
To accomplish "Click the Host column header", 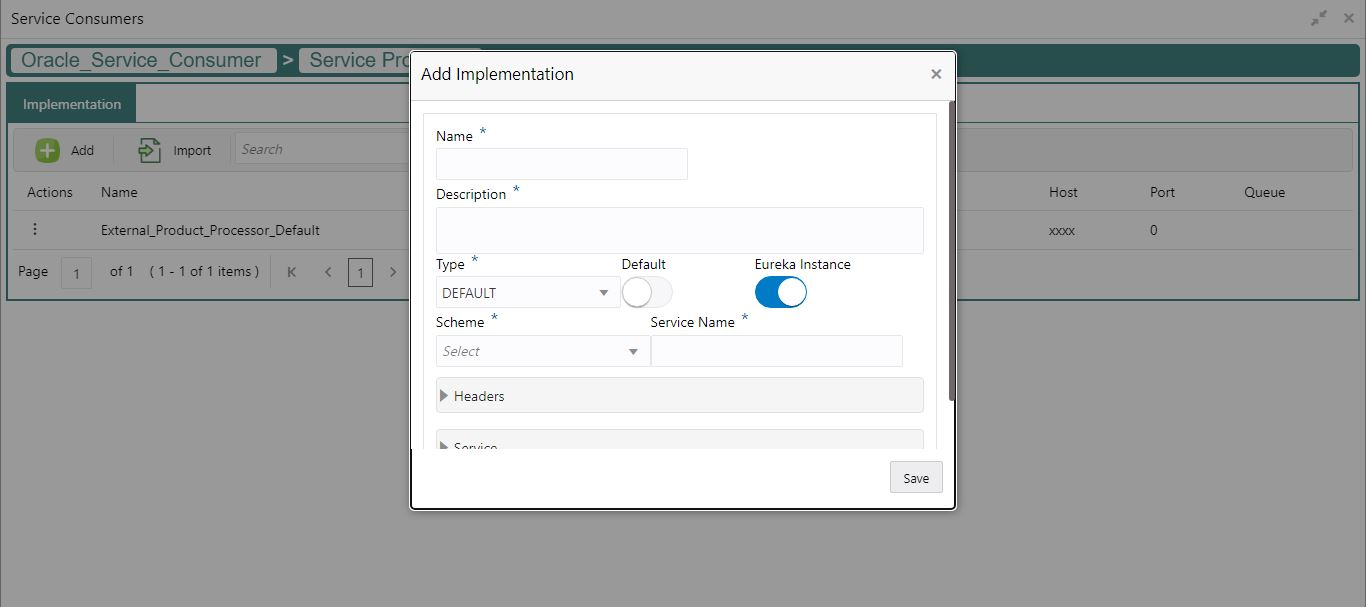I will [x=1063, y=192].
